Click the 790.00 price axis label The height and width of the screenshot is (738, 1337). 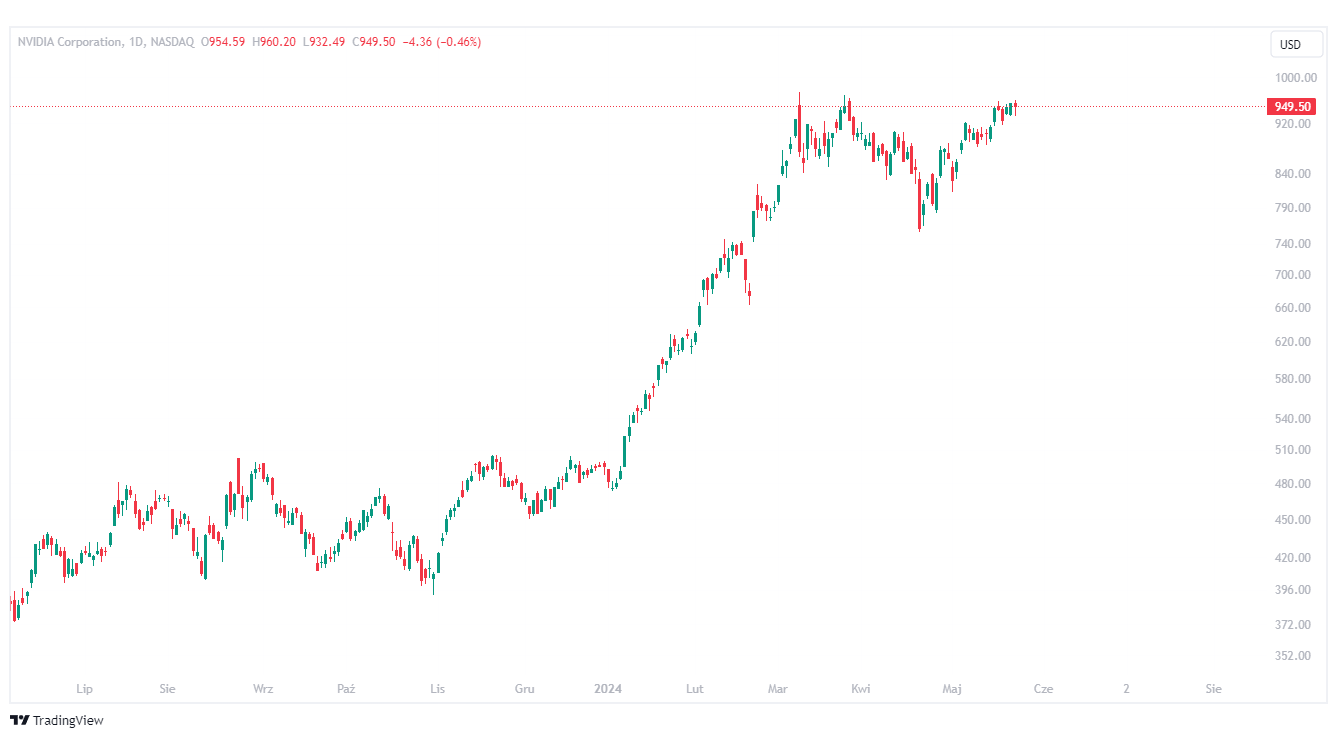(x=1294, y=208)
